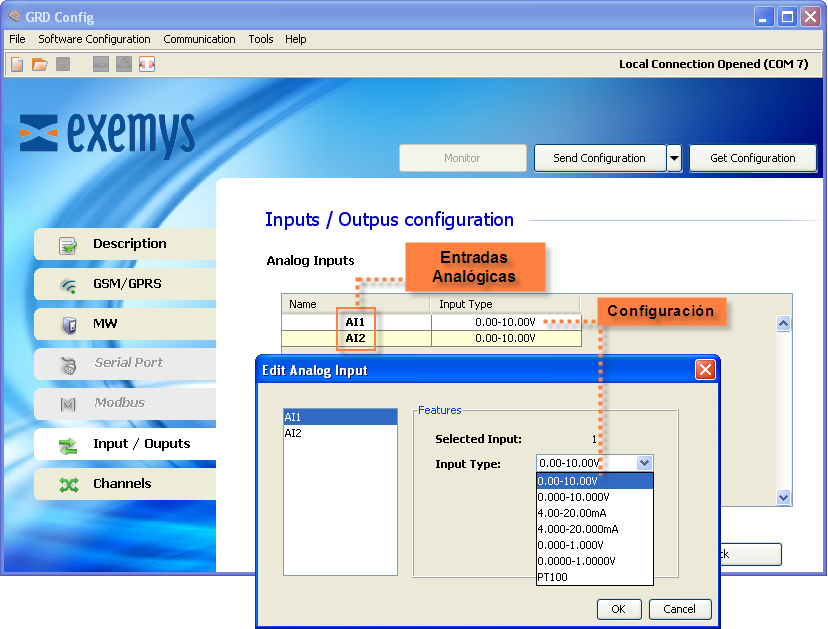Click the Modbus M icon in sidebar
This screenshot has height=629, width=828.
pos(68,404)
